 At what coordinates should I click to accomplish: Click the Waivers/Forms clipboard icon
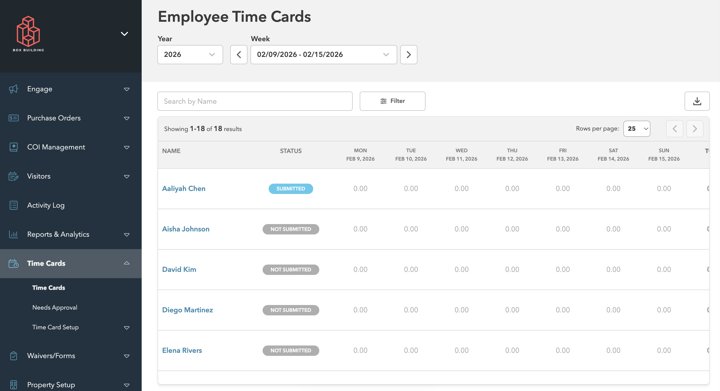coord(14,356)
